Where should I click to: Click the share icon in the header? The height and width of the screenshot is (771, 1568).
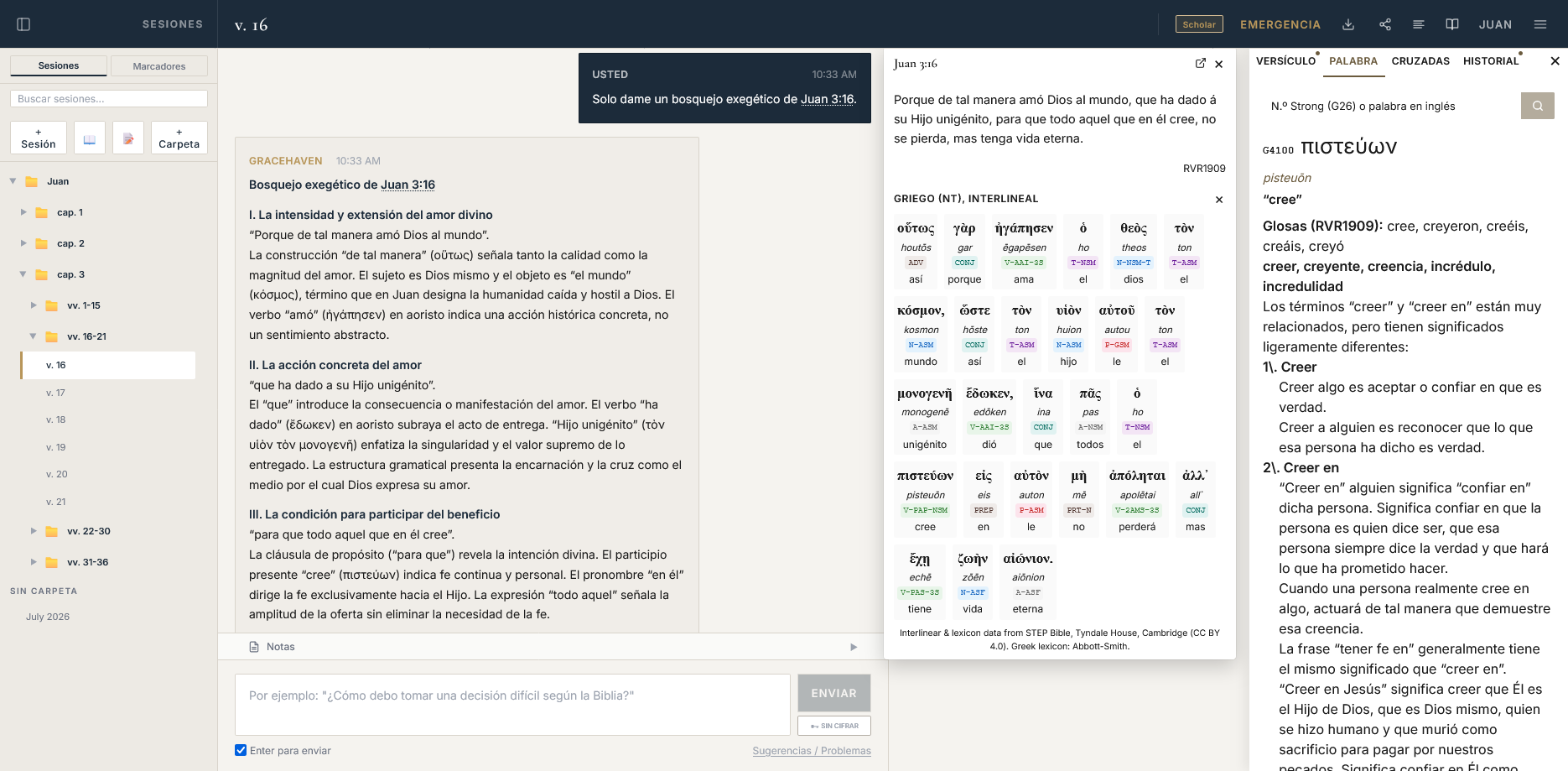[1385, 24]
